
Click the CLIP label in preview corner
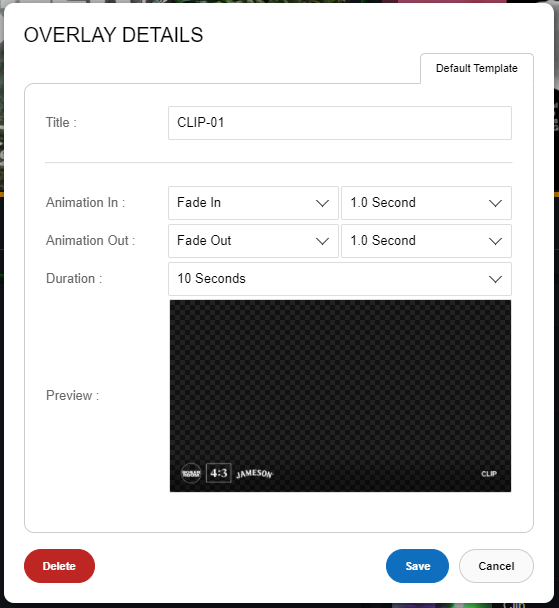point(489,474)
